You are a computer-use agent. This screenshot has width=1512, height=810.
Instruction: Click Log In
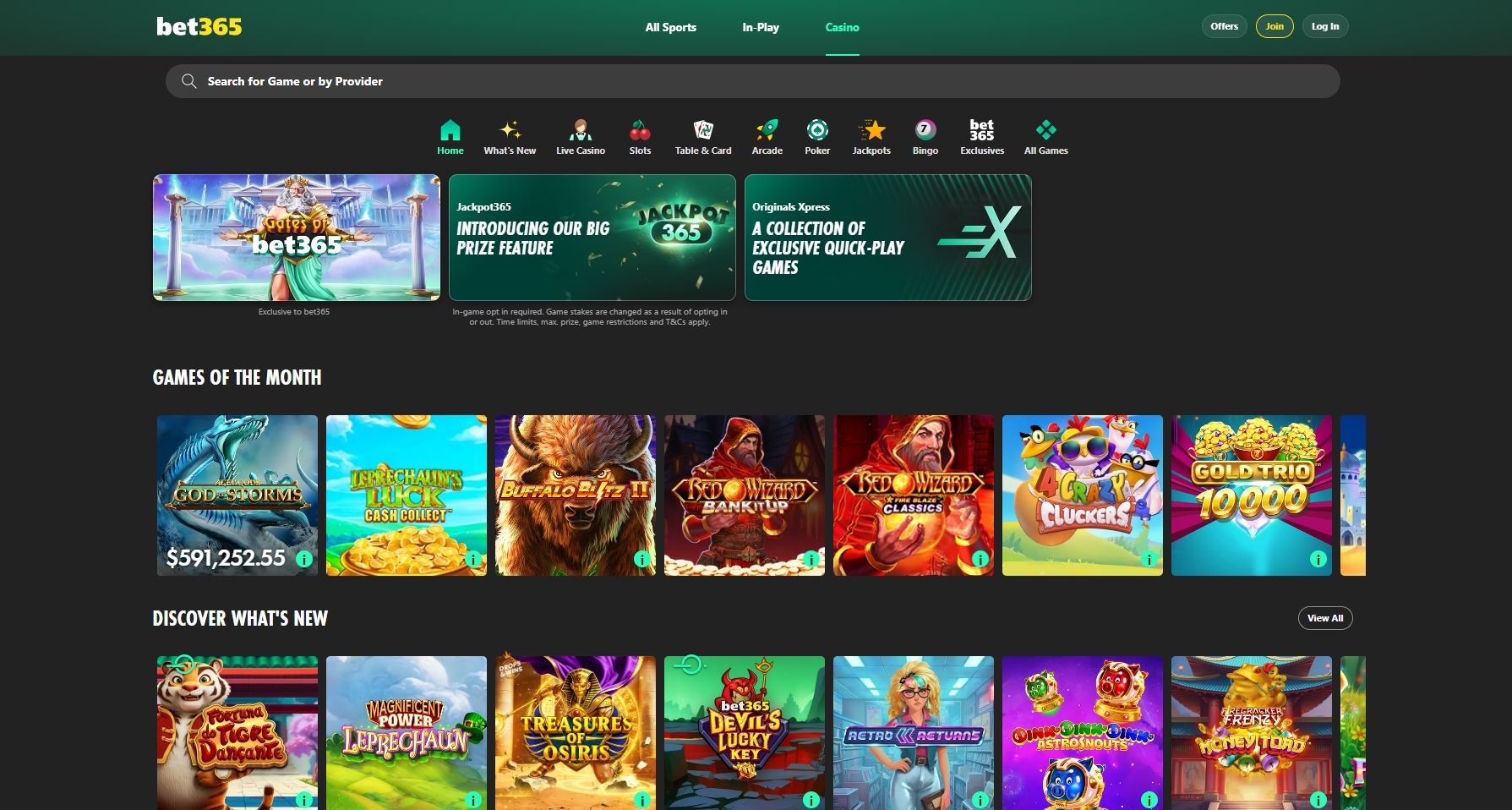point(1324,26)
